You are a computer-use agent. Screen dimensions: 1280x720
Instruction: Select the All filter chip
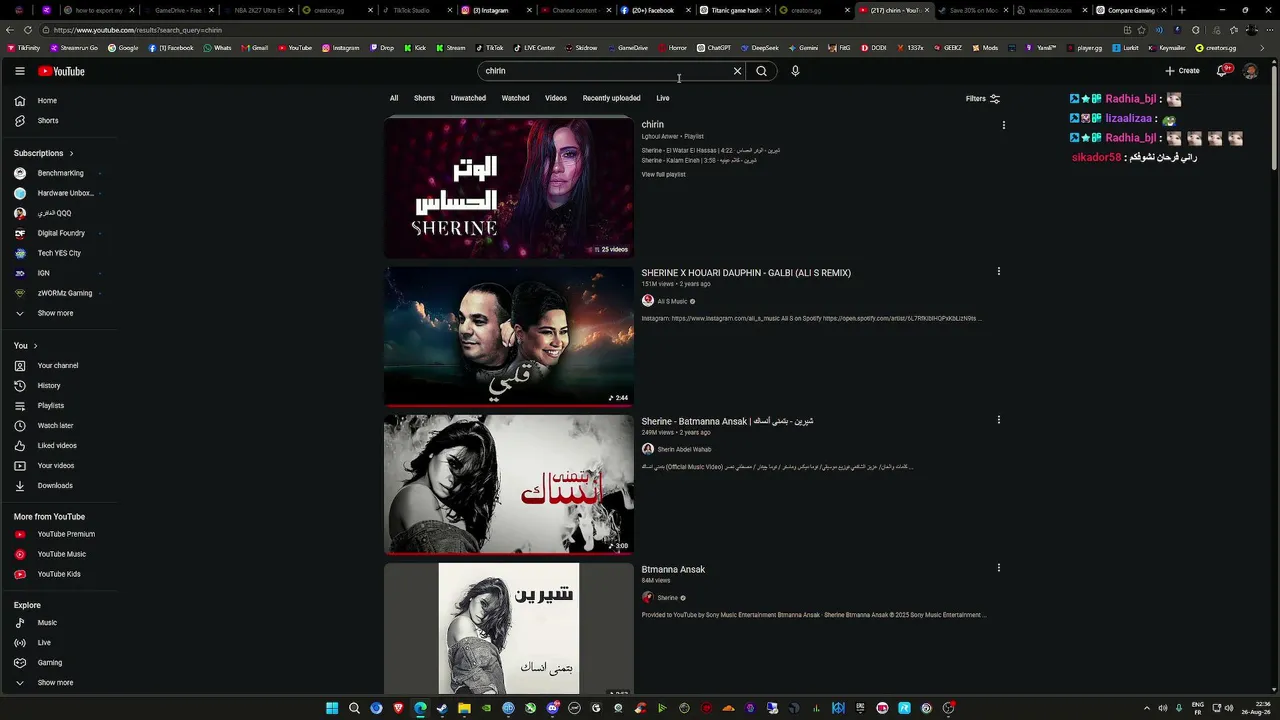[394, 98]
